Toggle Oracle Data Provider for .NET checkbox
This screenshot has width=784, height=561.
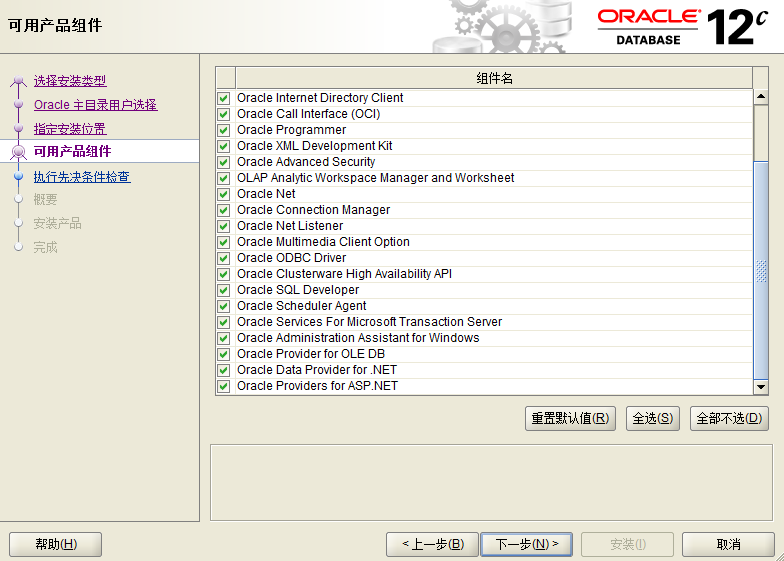[224, 370]
